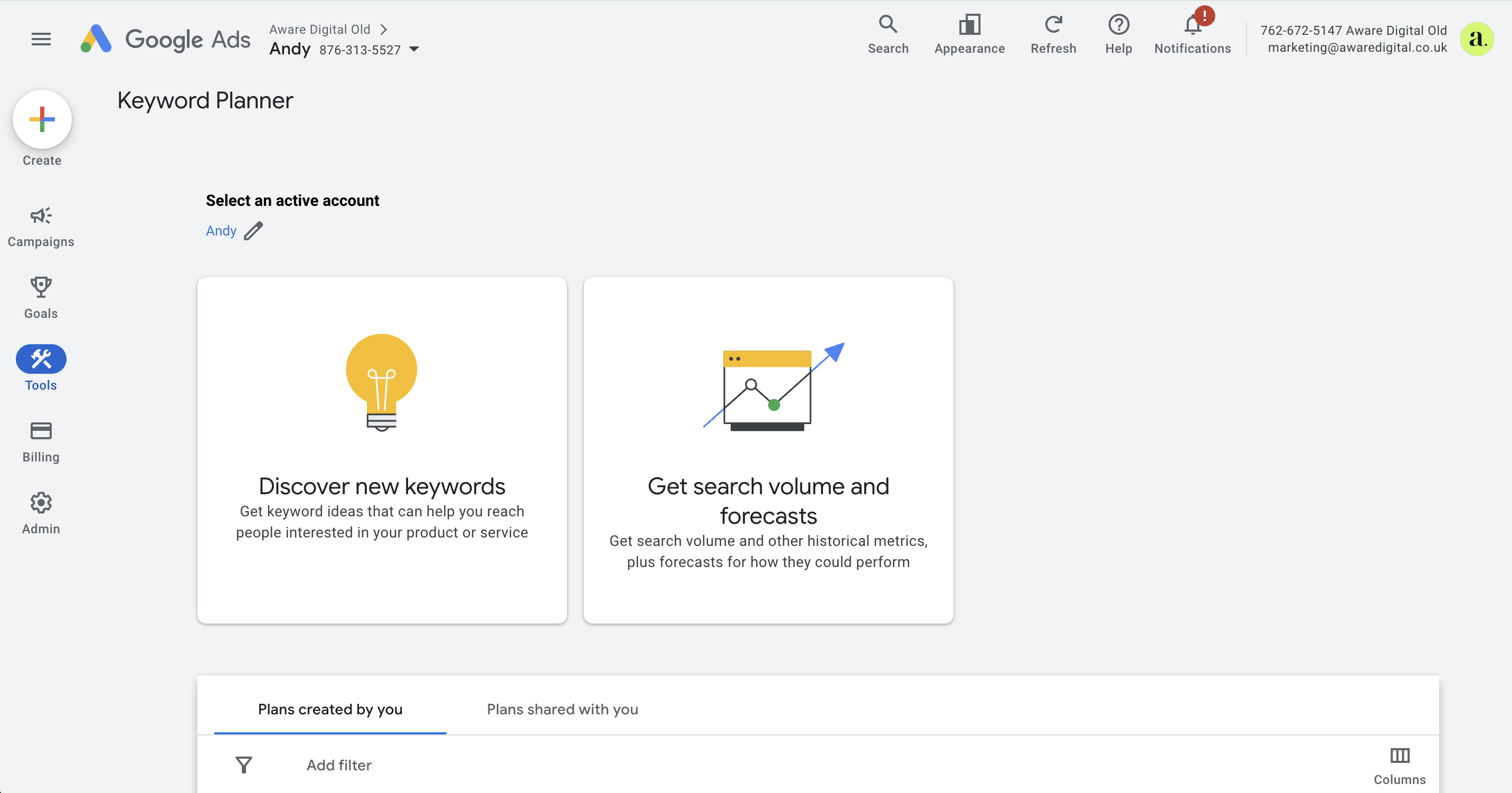
Task: Click marketing@awaredigital.co.uk account email
Action: click(1357, 48)
